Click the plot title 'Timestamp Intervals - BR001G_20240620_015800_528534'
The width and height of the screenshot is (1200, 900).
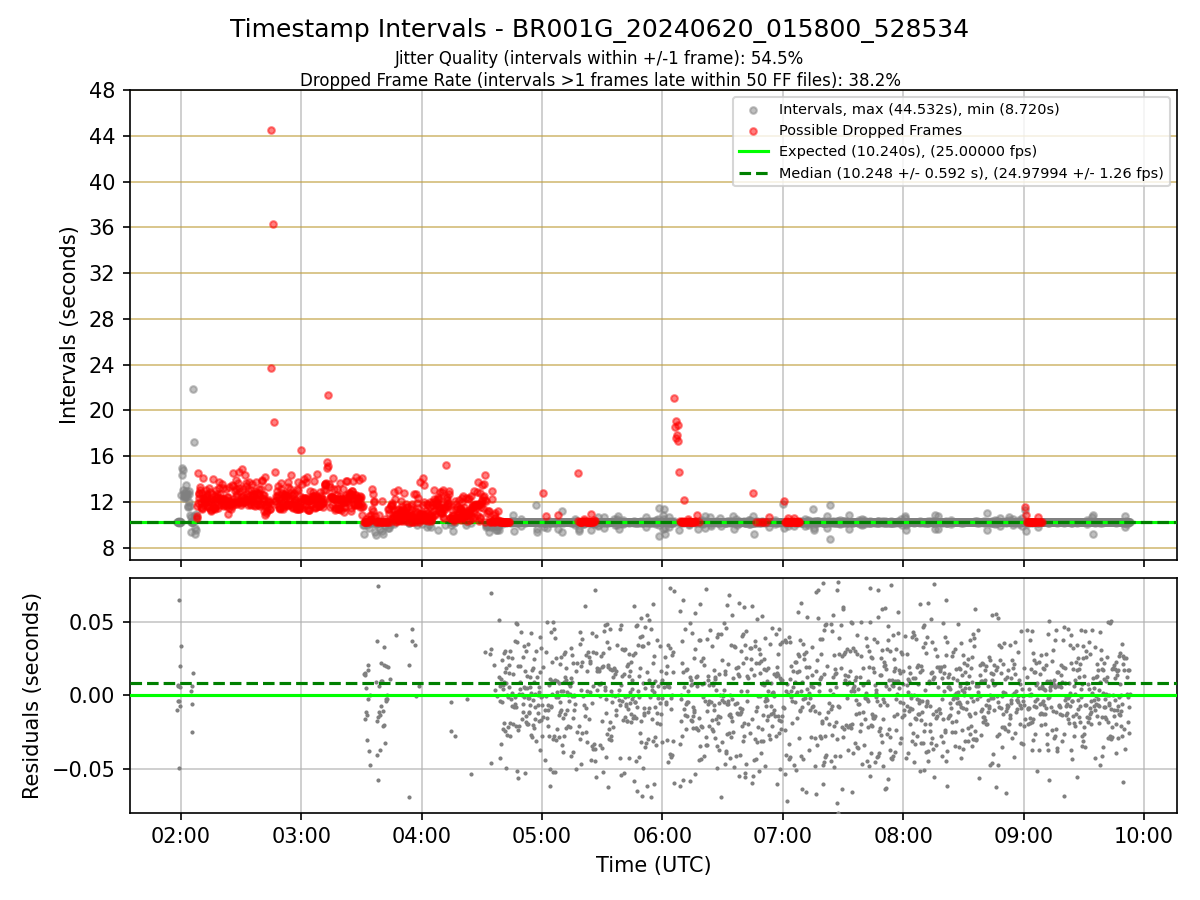click(x=599, y=29)
